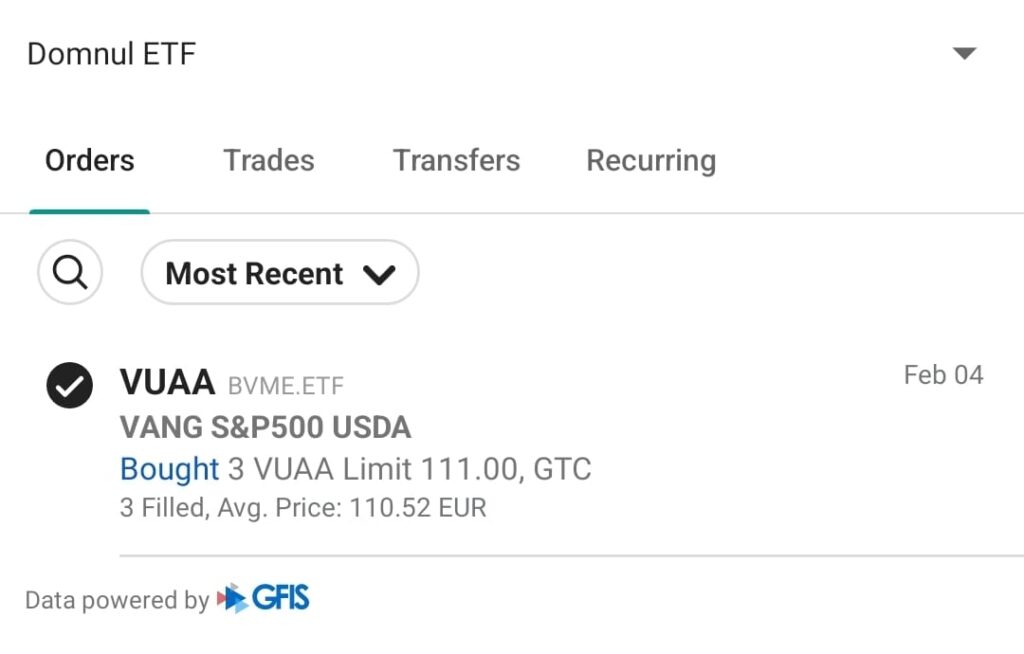Go to the Recurring tab
The width and height of the screenshot is (1024, 654).
(651, 161)
